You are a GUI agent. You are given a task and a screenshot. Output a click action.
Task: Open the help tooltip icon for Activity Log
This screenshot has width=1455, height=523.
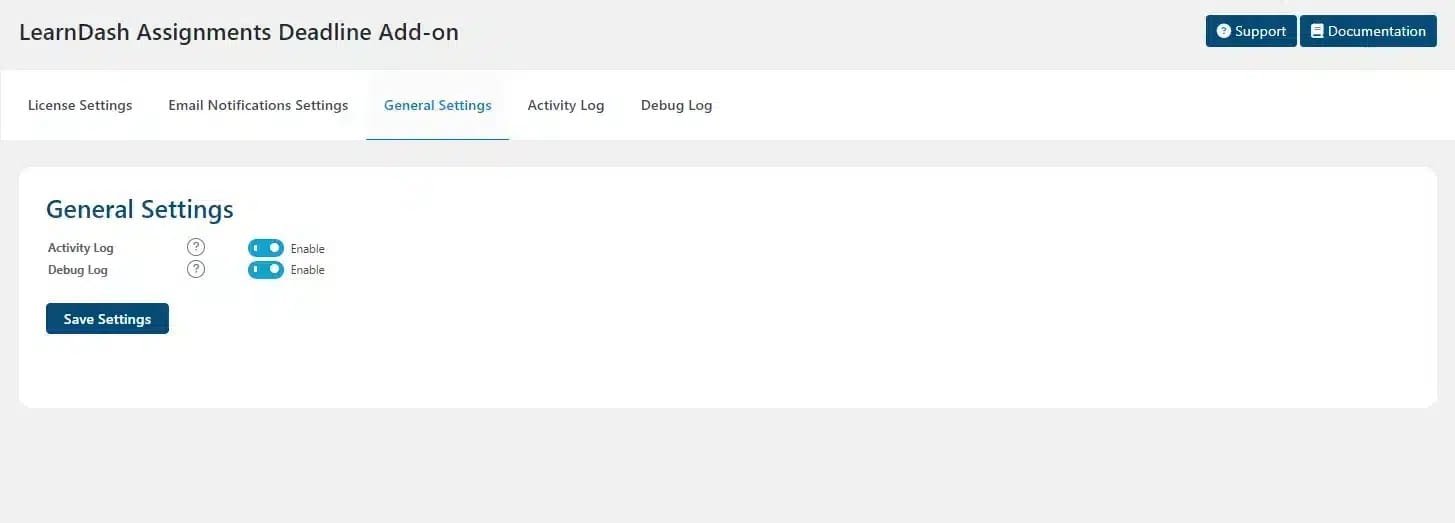point(196,247)
